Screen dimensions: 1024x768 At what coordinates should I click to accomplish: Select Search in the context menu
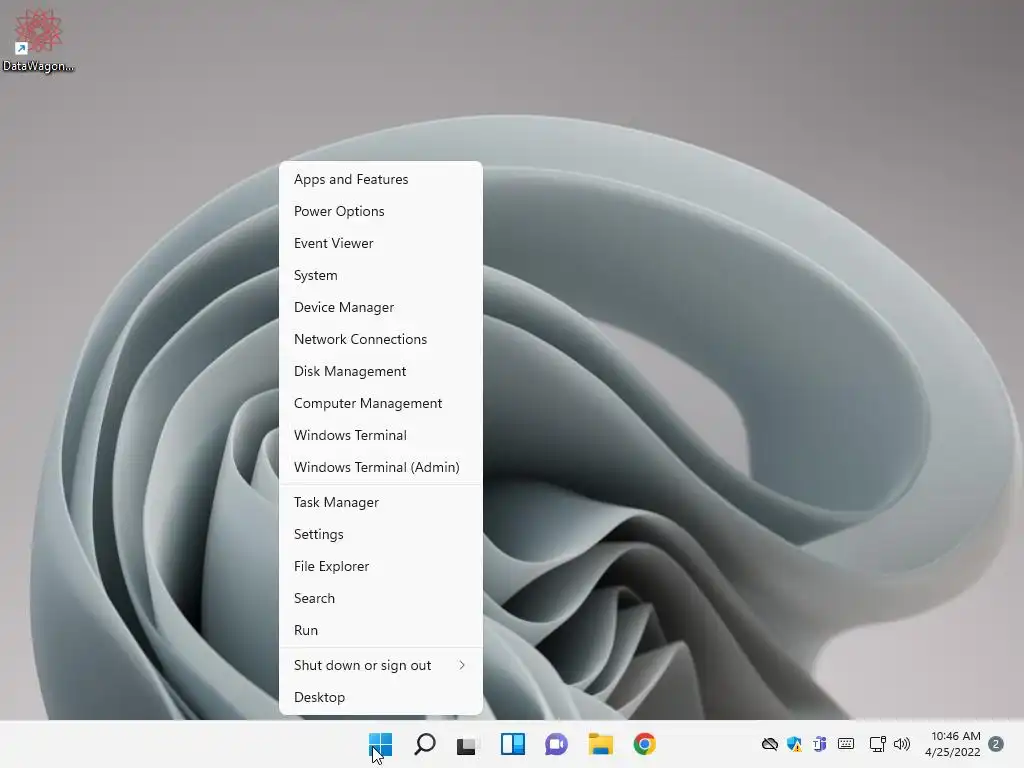(x=381, y=598)
